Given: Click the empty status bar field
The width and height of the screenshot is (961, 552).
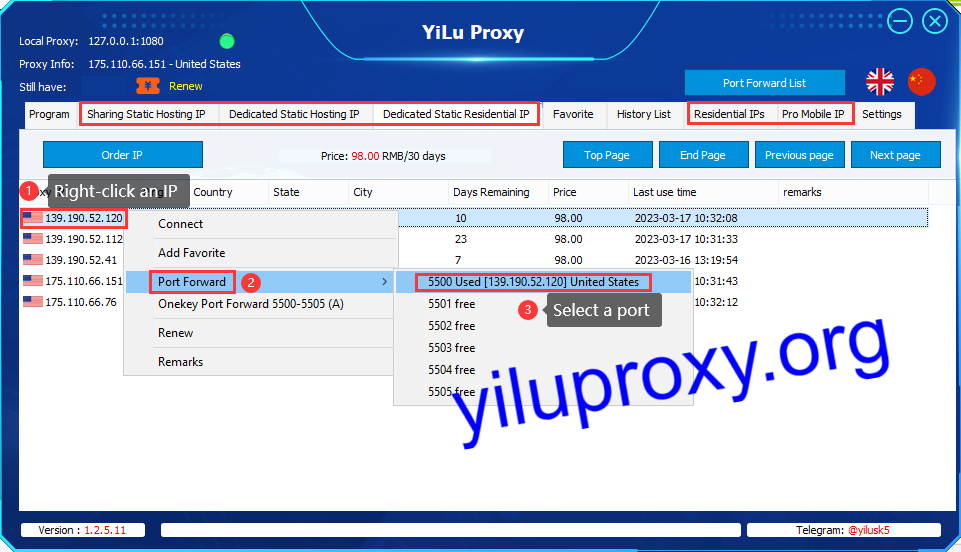Looking at the screenshot, I should coord(450,530).
